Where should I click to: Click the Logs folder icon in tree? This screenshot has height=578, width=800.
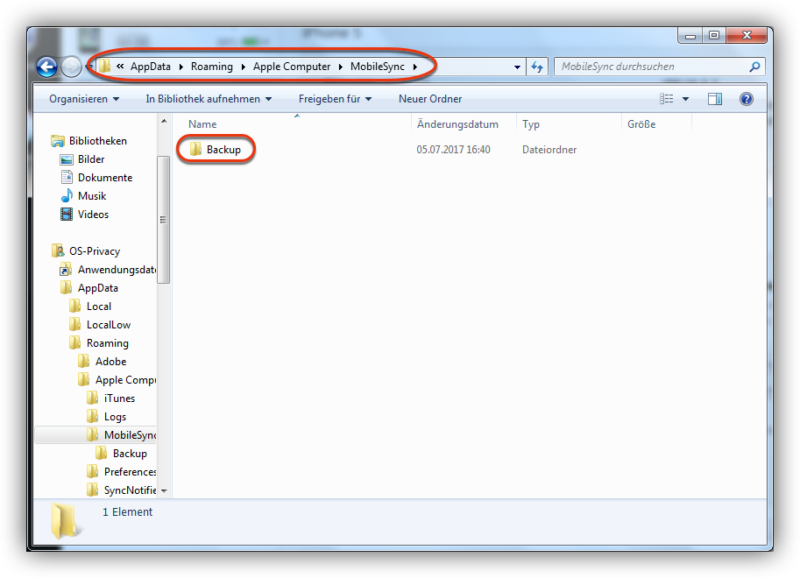tap(92, 416)
